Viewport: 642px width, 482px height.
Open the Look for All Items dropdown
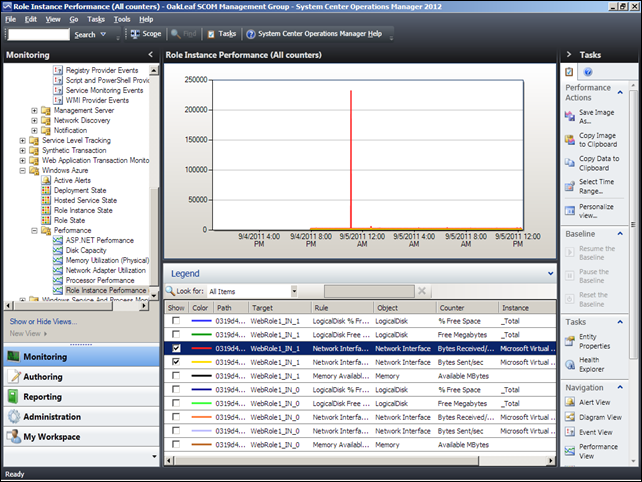coord(294,291)
